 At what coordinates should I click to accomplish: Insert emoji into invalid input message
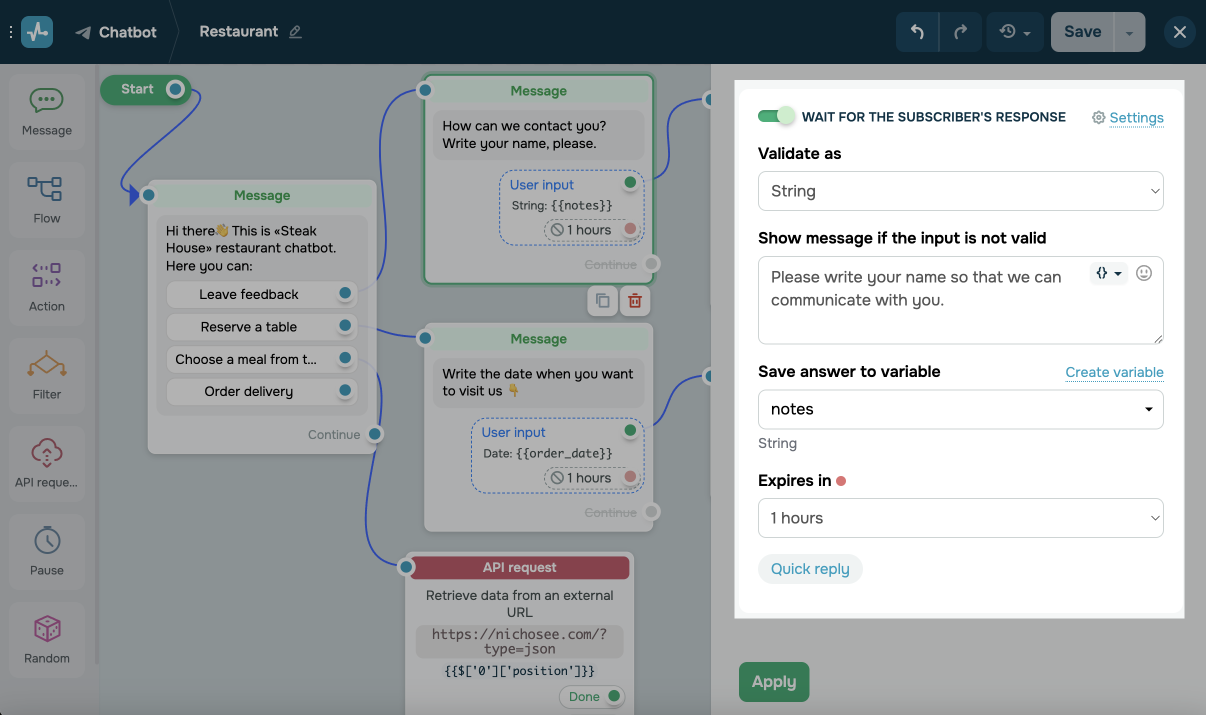point(1144,273)
